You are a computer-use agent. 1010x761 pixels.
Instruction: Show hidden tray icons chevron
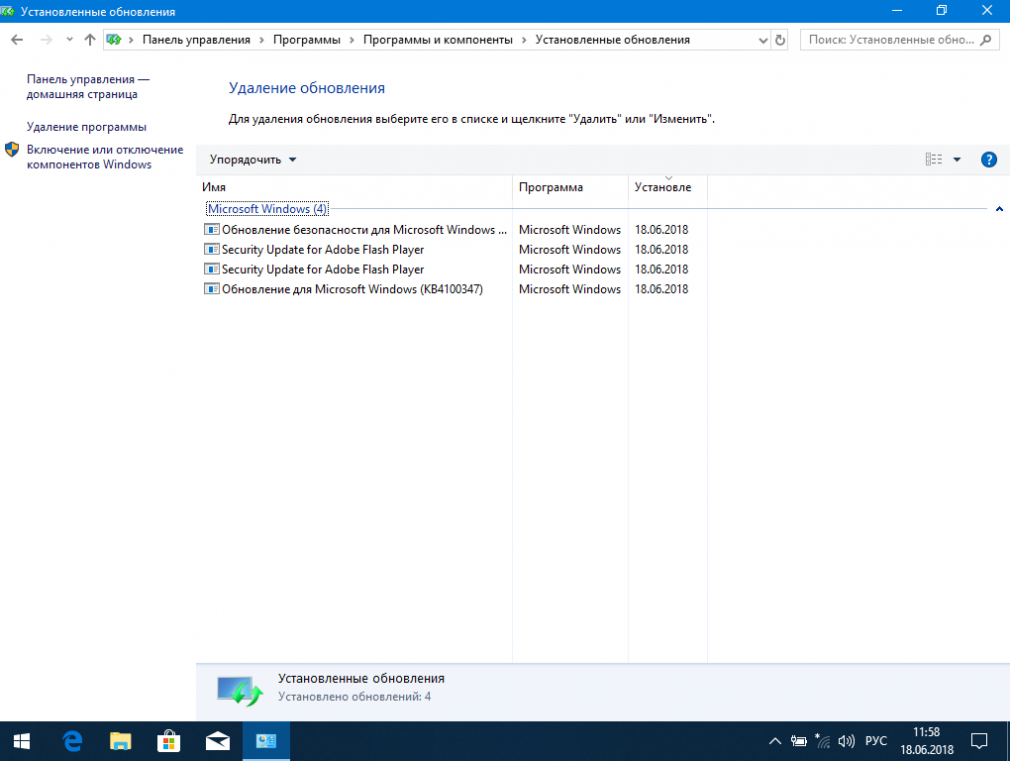pos(775,742)
